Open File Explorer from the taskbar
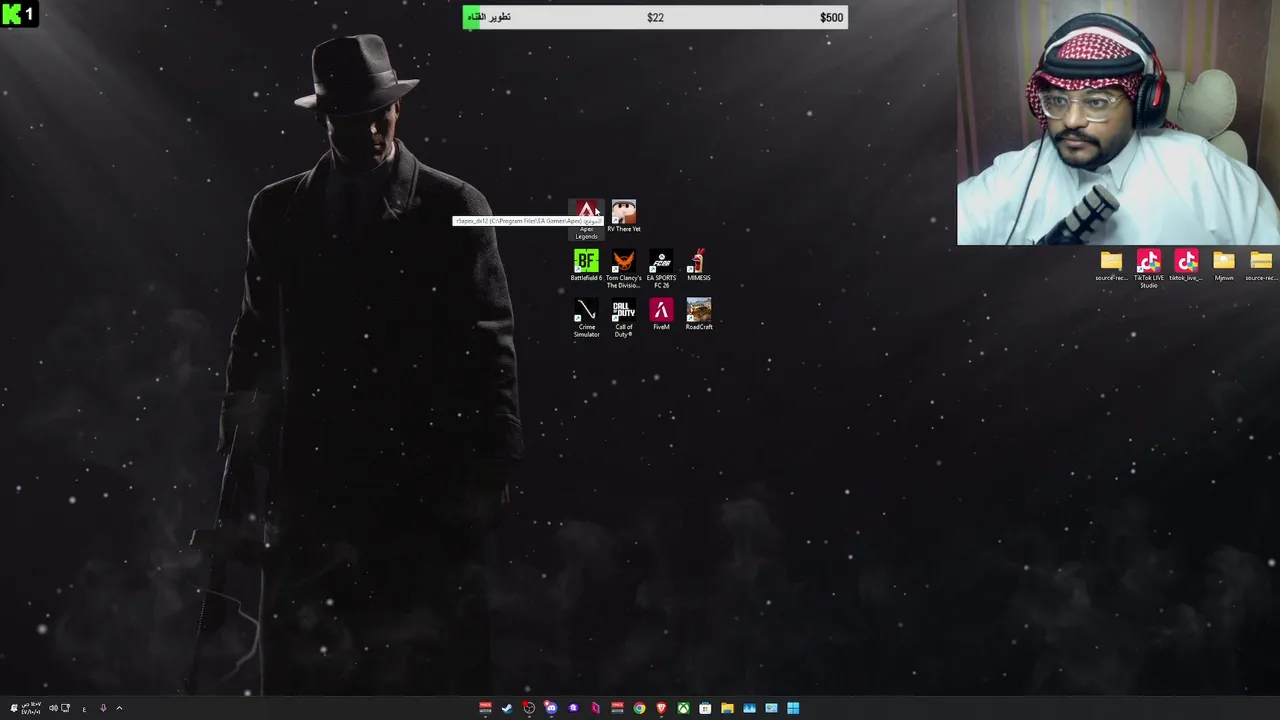The height and width of the screenshot is (720, 1280). 727,708
